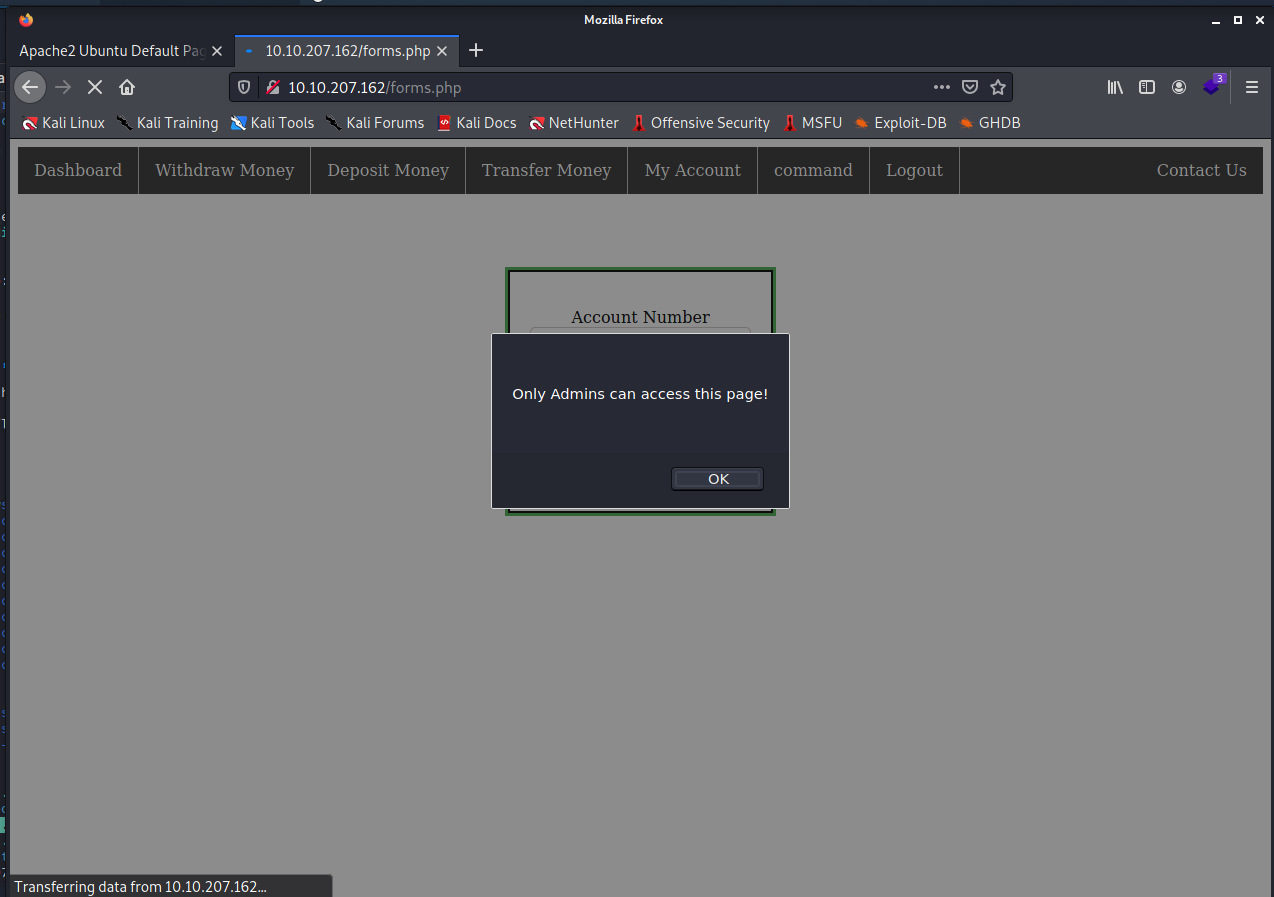The width and height of the screenshot is (1274, 897).
Task: Close the forms.php tab
Action: click(x=441, y=50)
